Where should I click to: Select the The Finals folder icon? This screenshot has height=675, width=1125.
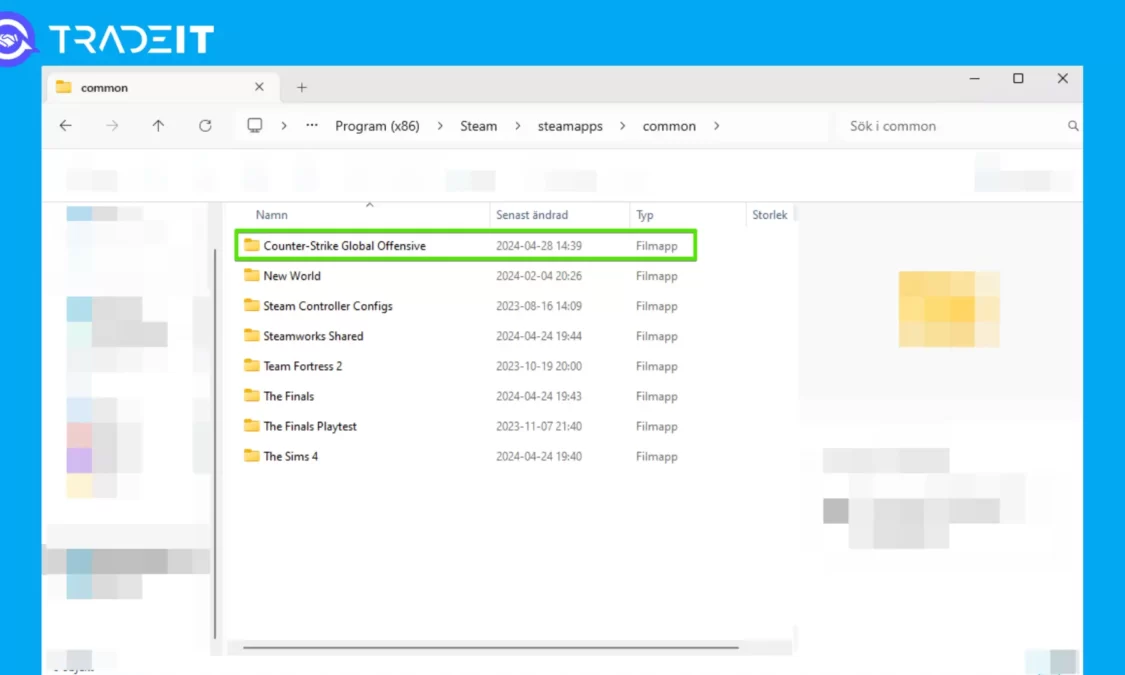pos(251,396)
